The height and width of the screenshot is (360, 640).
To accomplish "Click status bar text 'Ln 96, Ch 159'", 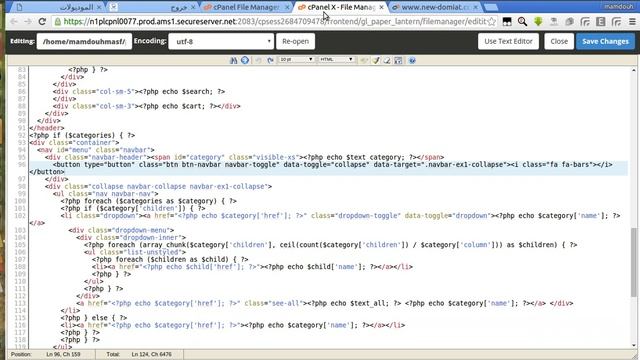I will [x=63, y=354].
